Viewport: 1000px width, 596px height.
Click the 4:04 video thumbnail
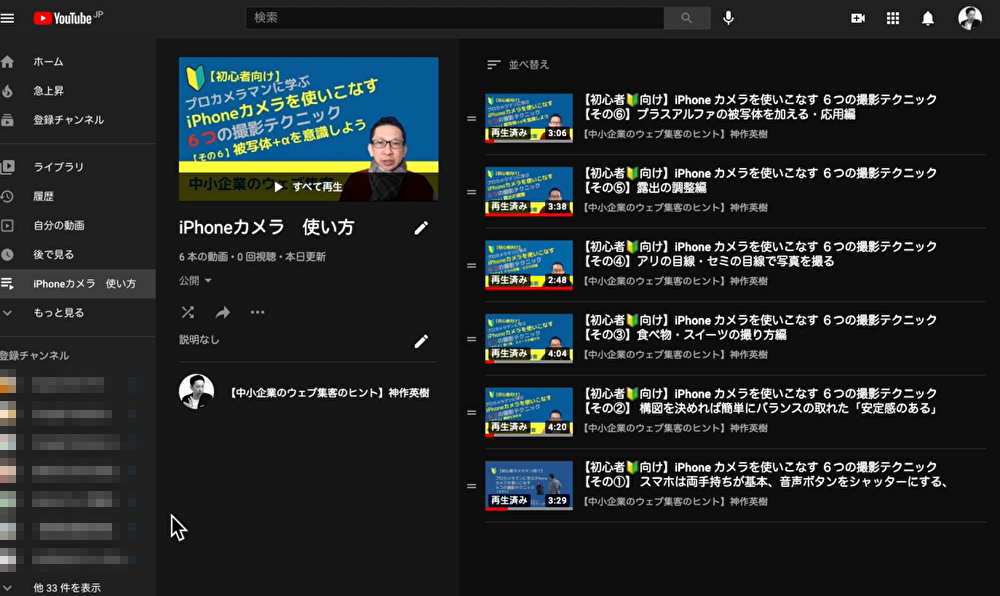529,338
